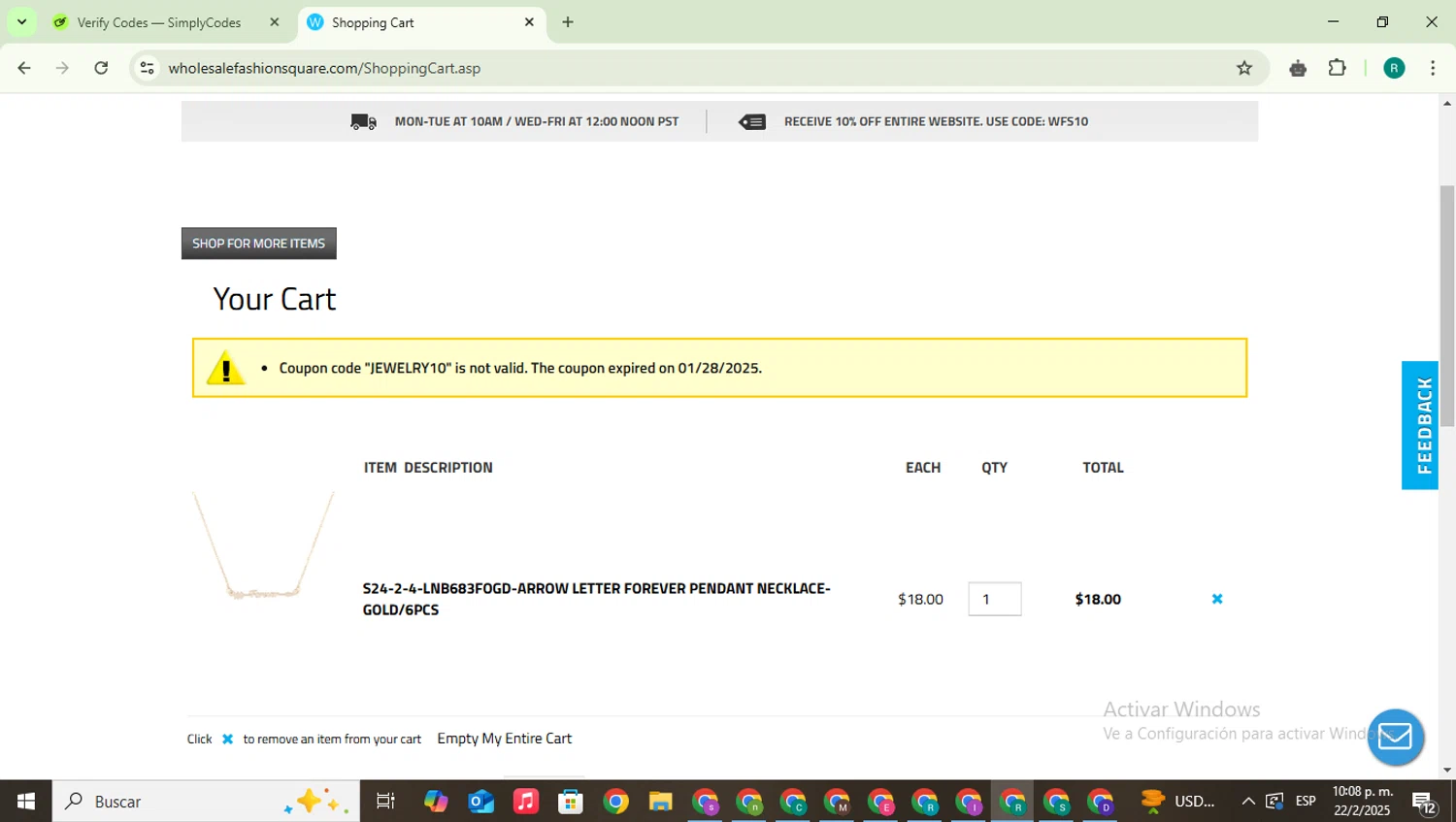Image resolution: width=1456 pixels, height=822 pixels.
Task: Open the browser extensions puzzle icon
Action: tap(1338, 68)
